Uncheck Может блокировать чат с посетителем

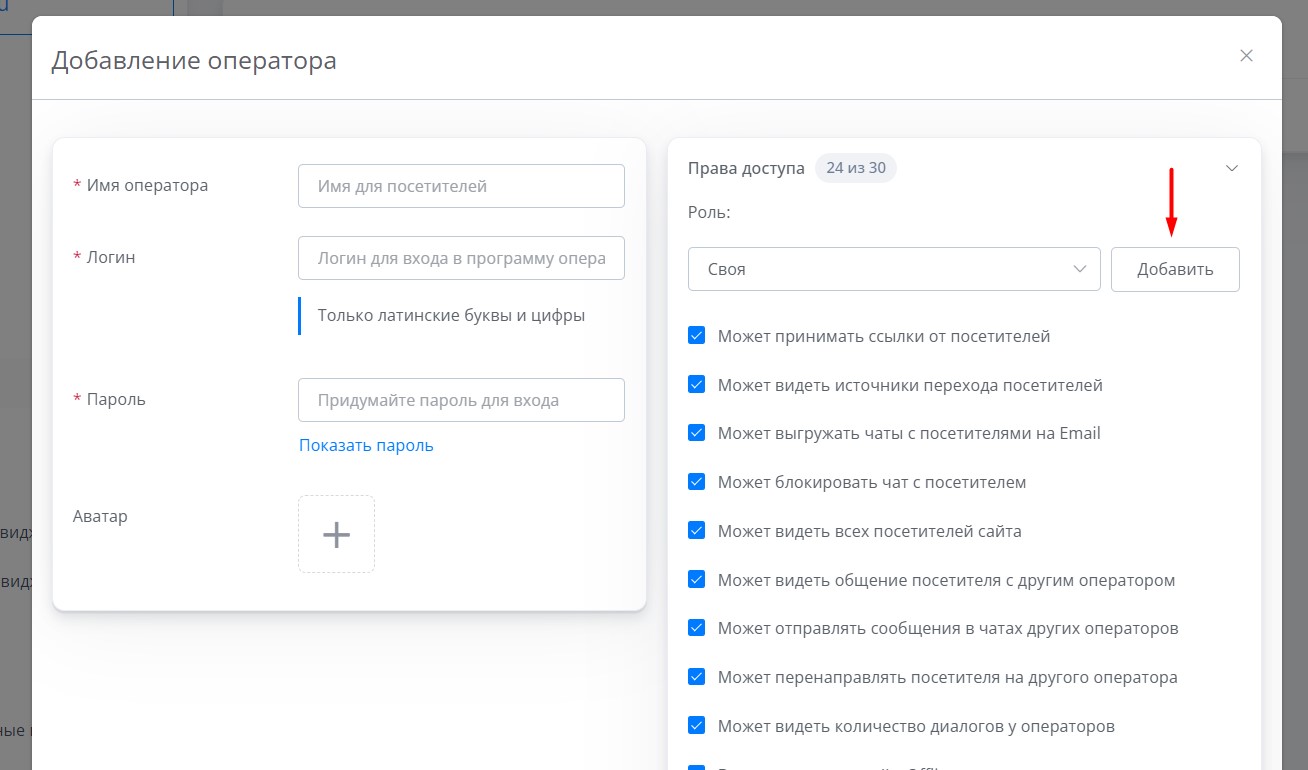pyautogui.click(x=697, y=482)
